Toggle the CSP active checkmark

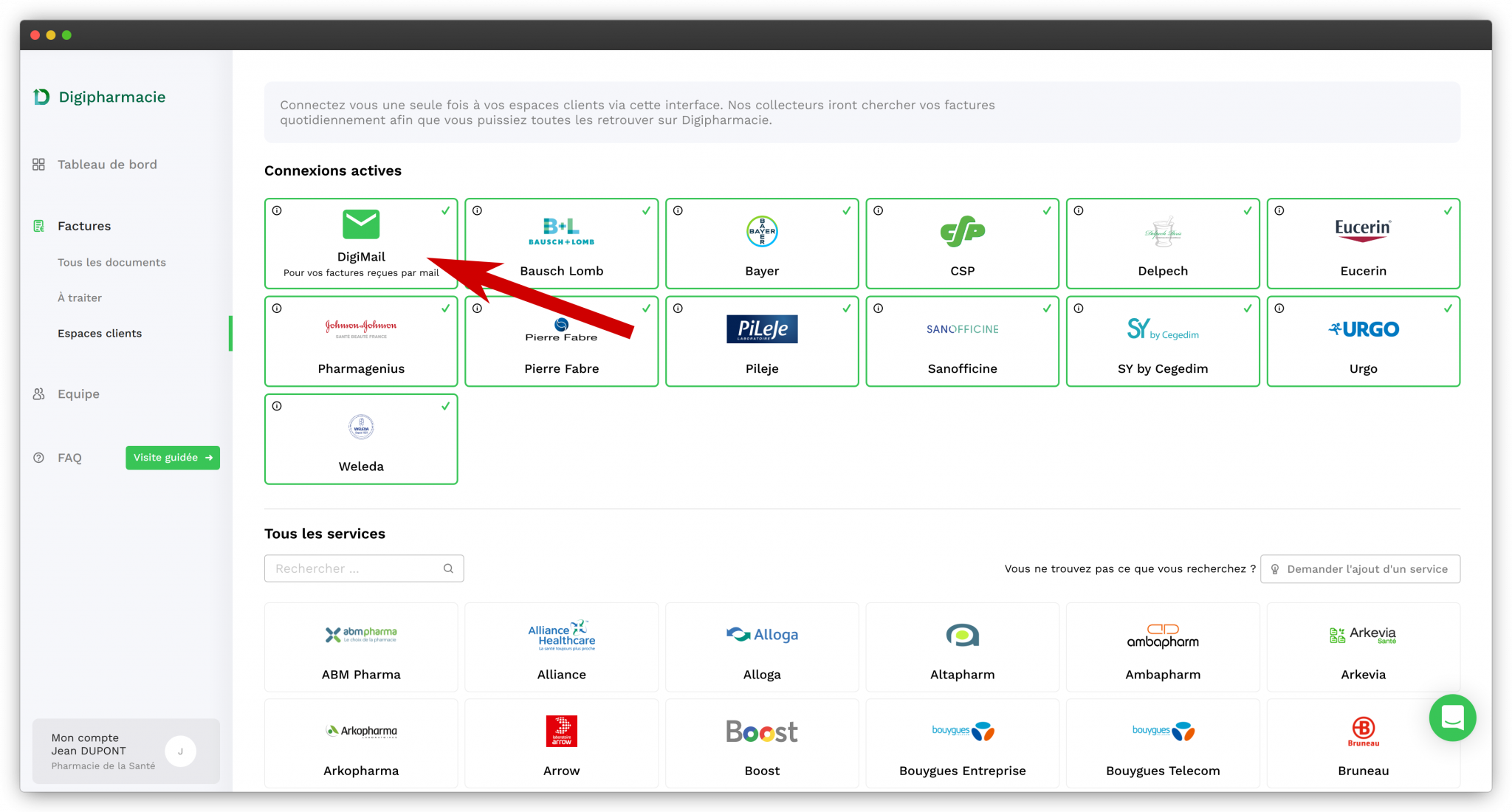(x=1047, y=210)
